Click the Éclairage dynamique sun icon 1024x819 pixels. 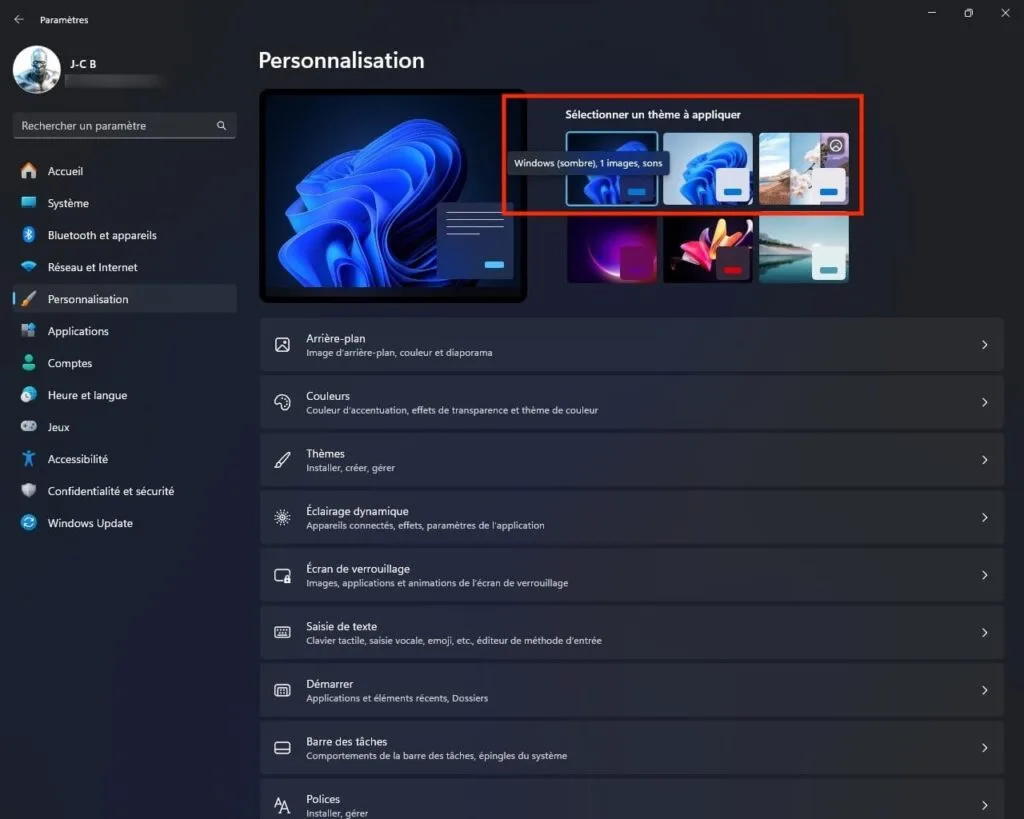click(x=282, y=517)
